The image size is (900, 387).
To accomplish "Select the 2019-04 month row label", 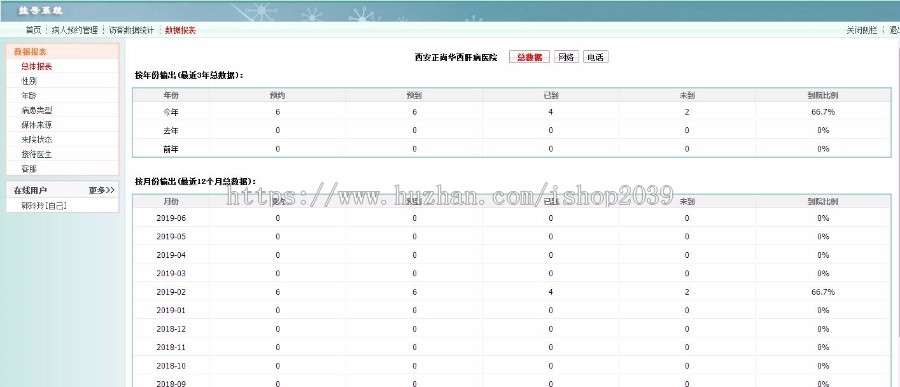I will click(171, 255).
